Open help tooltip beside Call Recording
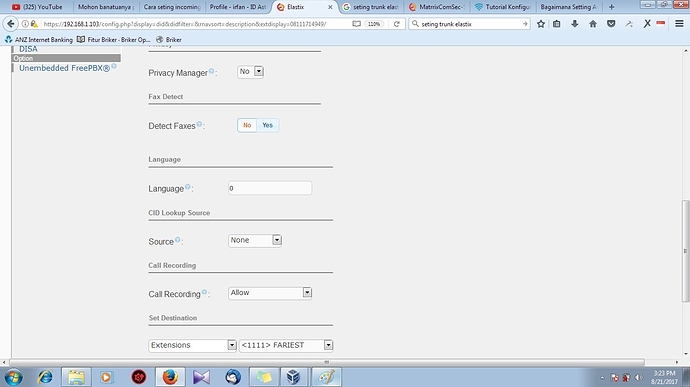Screen dimensions: 690x387 tap(204, 292)
